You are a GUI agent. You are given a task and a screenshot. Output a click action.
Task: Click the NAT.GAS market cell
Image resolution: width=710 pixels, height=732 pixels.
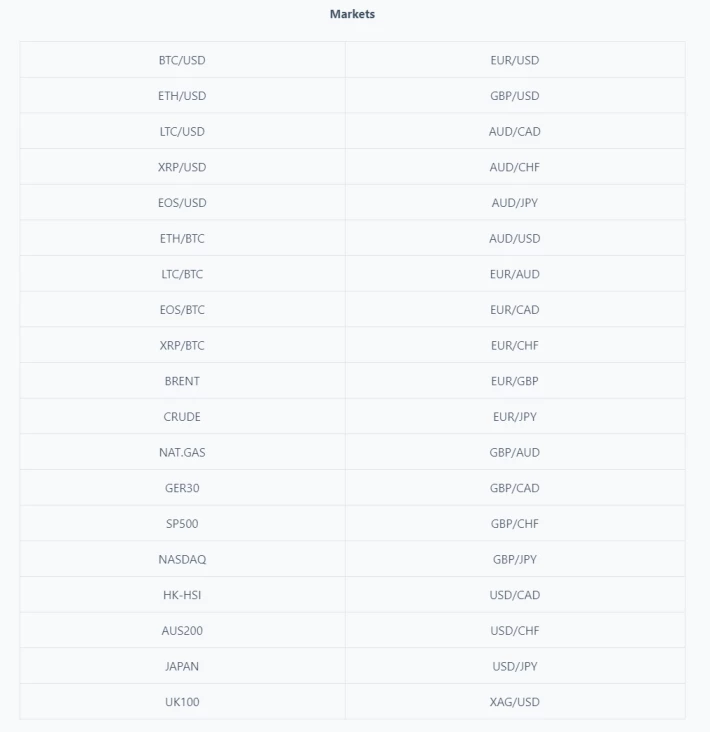tap(182, 452)
